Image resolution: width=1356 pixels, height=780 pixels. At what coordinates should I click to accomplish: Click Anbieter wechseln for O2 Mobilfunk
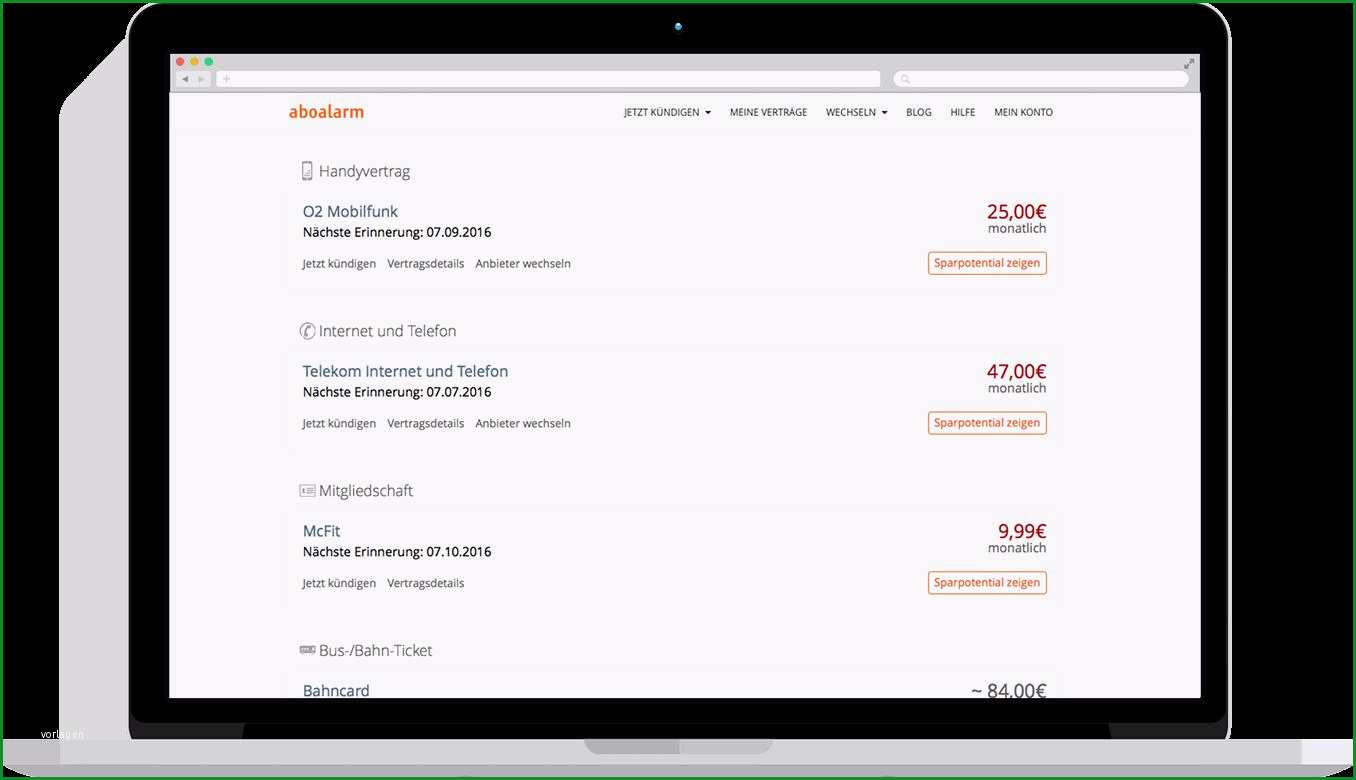click(x=523, y=264)
